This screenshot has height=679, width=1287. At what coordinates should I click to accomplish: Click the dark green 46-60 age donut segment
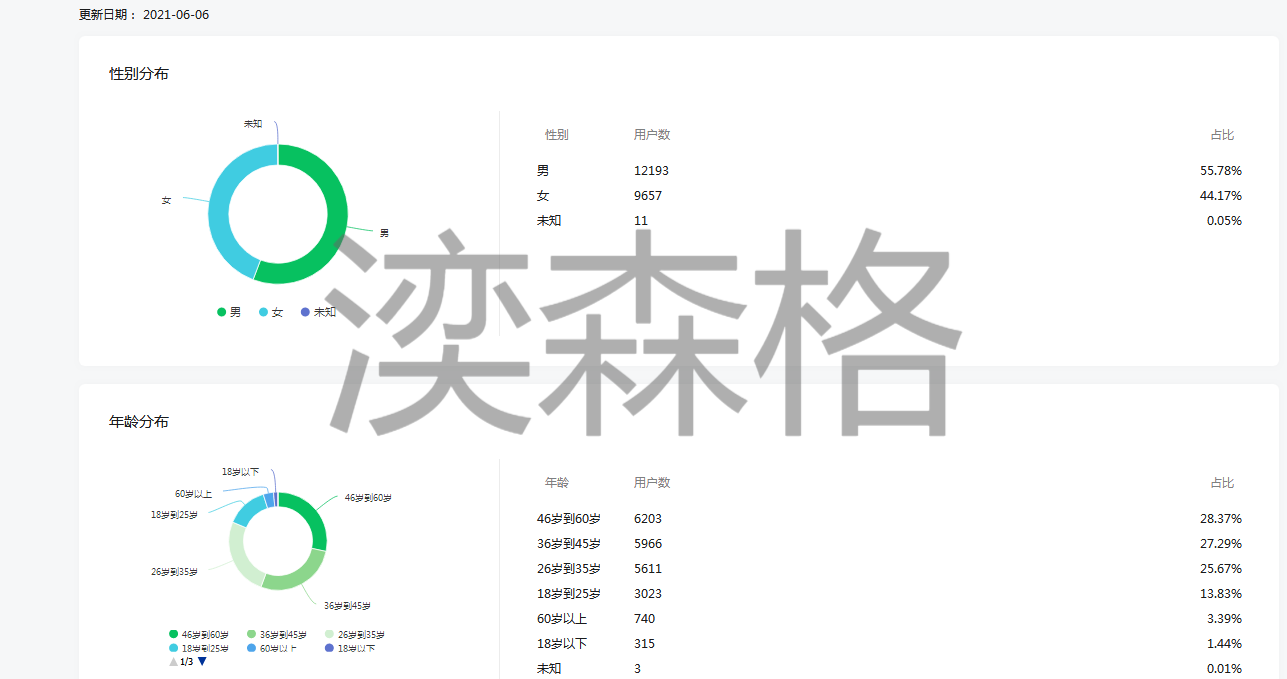(313, 520)
